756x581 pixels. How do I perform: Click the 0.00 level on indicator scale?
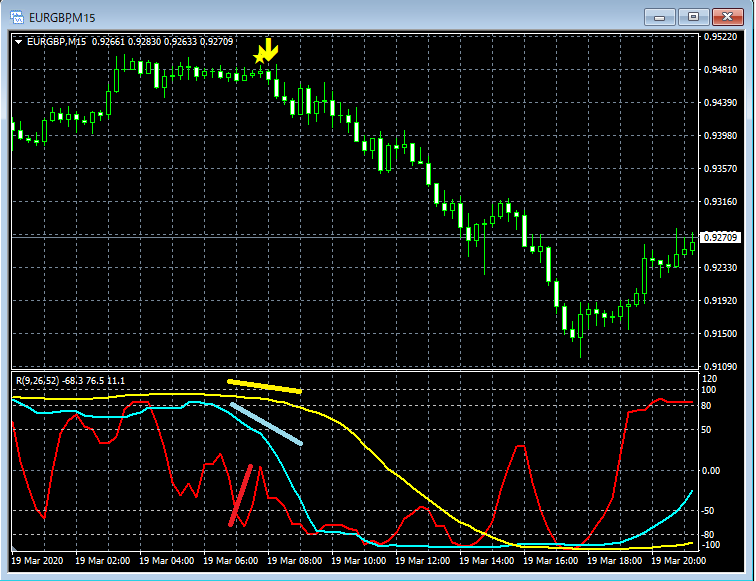tap(711, 471)
